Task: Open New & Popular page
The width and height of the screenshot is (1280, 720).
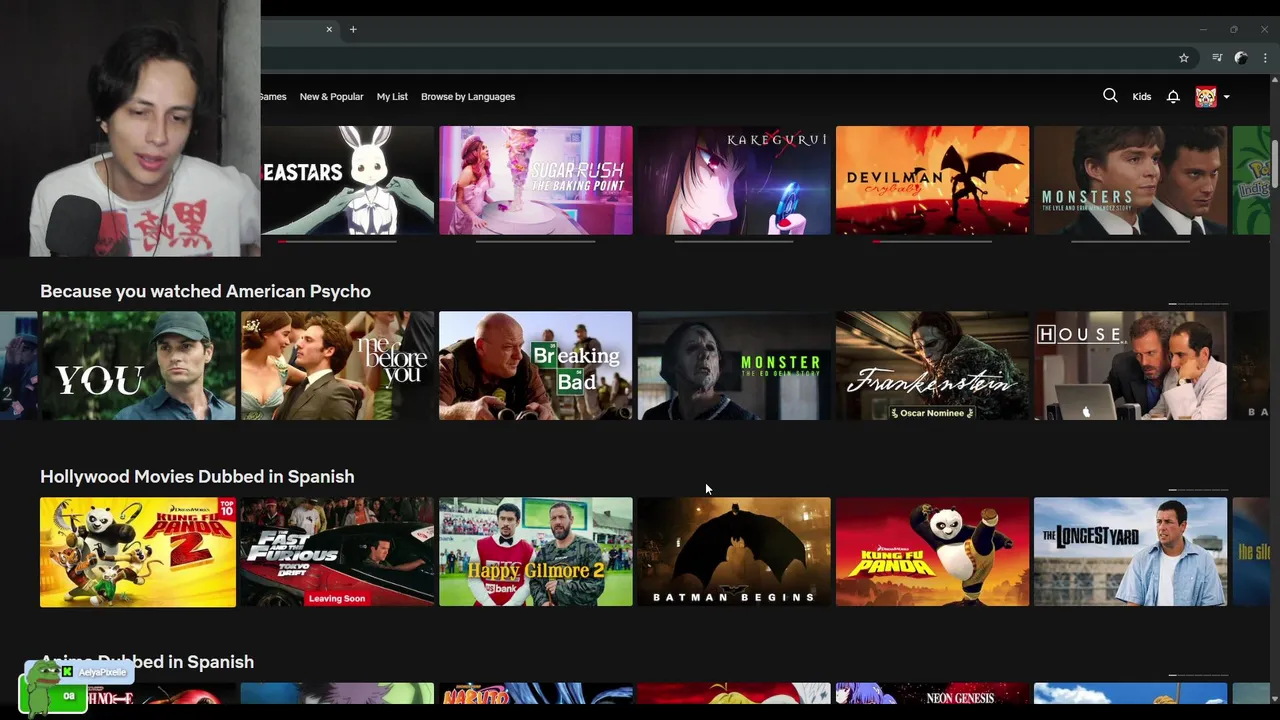Action: tap(331, 97)
